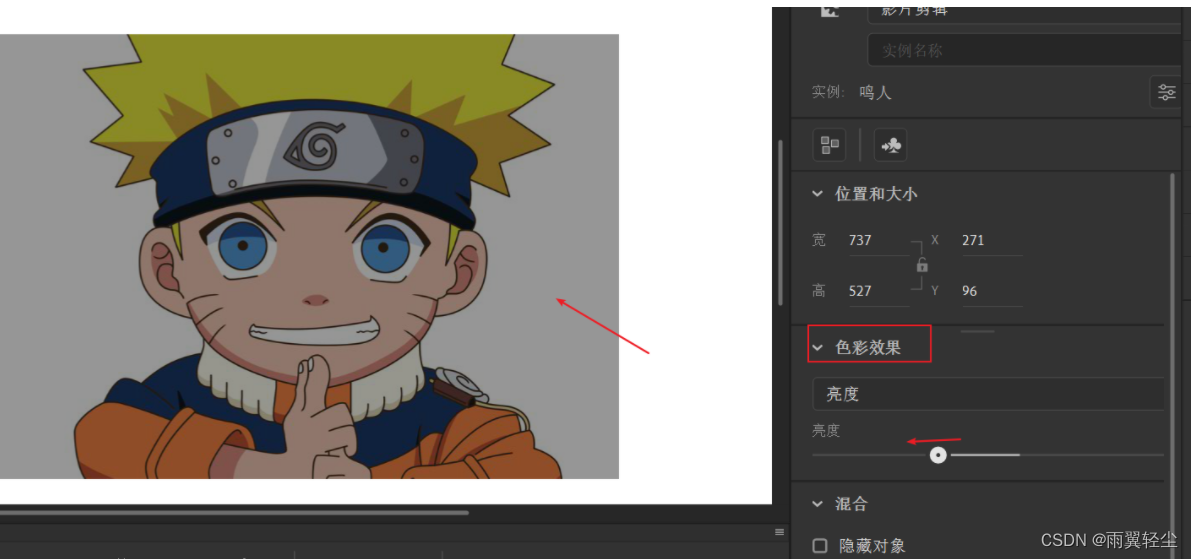1194x559 pixels.
Task: Click the Convert to Symbol club icon
Action: pyautogui.click(x=890, y=145)
